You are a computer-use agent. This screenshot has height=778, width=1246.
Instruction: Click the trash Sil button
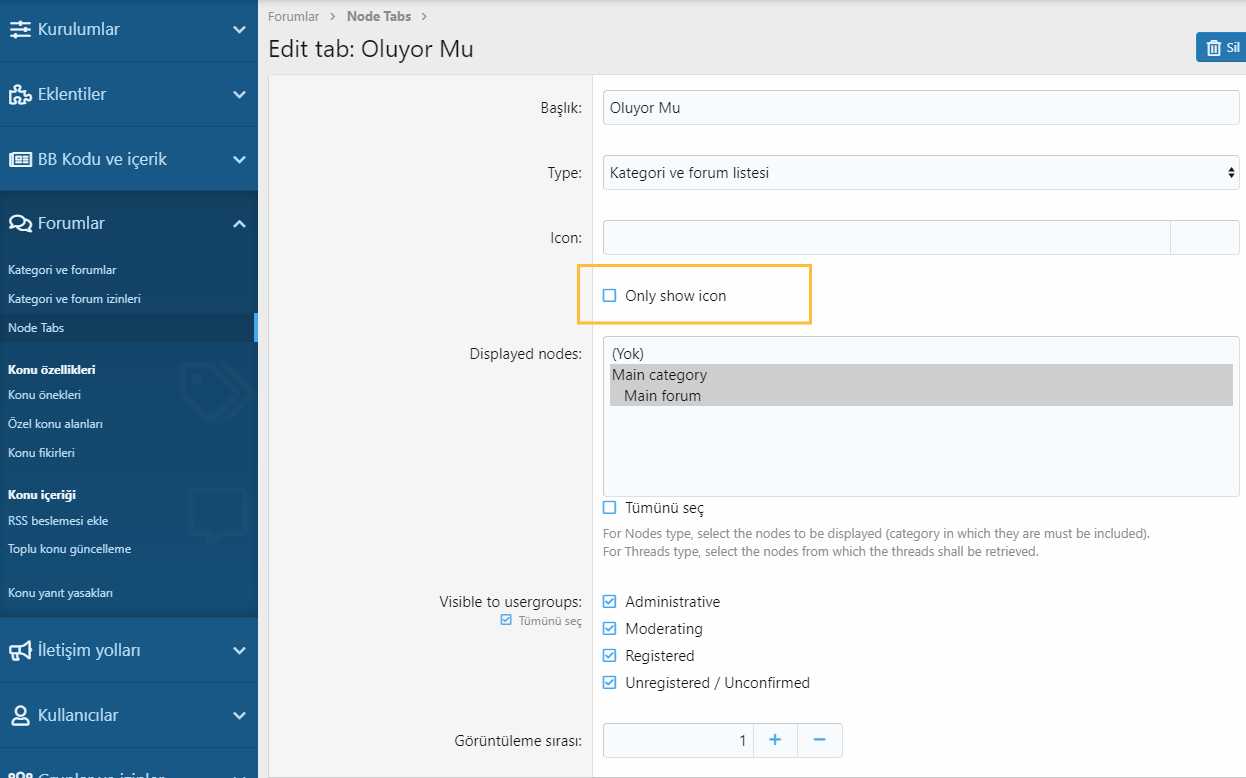point(1221,48)
